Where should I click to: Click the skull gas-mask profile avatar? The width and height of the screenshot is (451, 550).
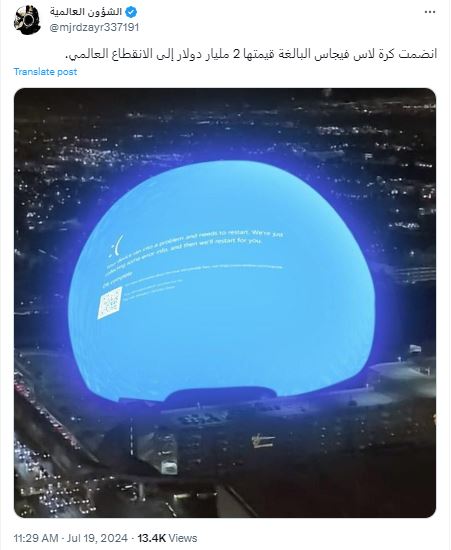[27, 20]
